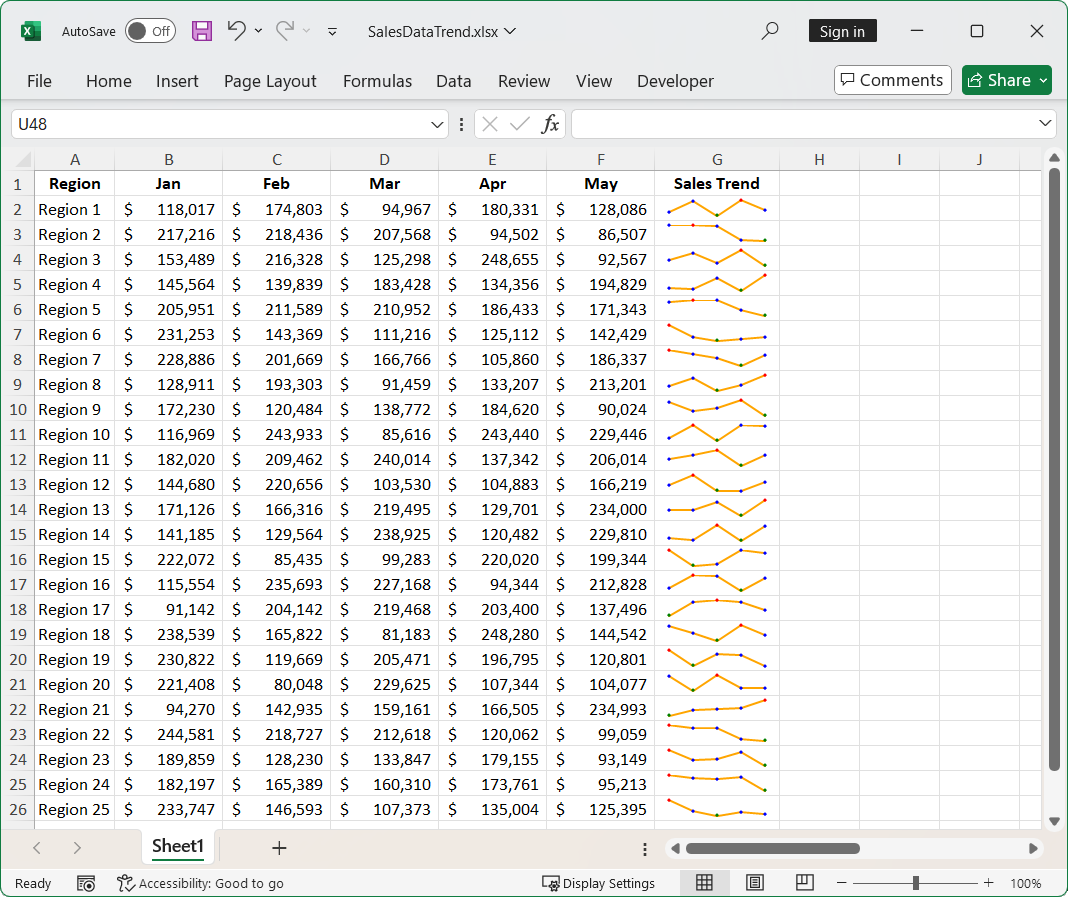1068x897 pixels.
Task: Click the macro recording status icon
Action: (x=86, y=883)
